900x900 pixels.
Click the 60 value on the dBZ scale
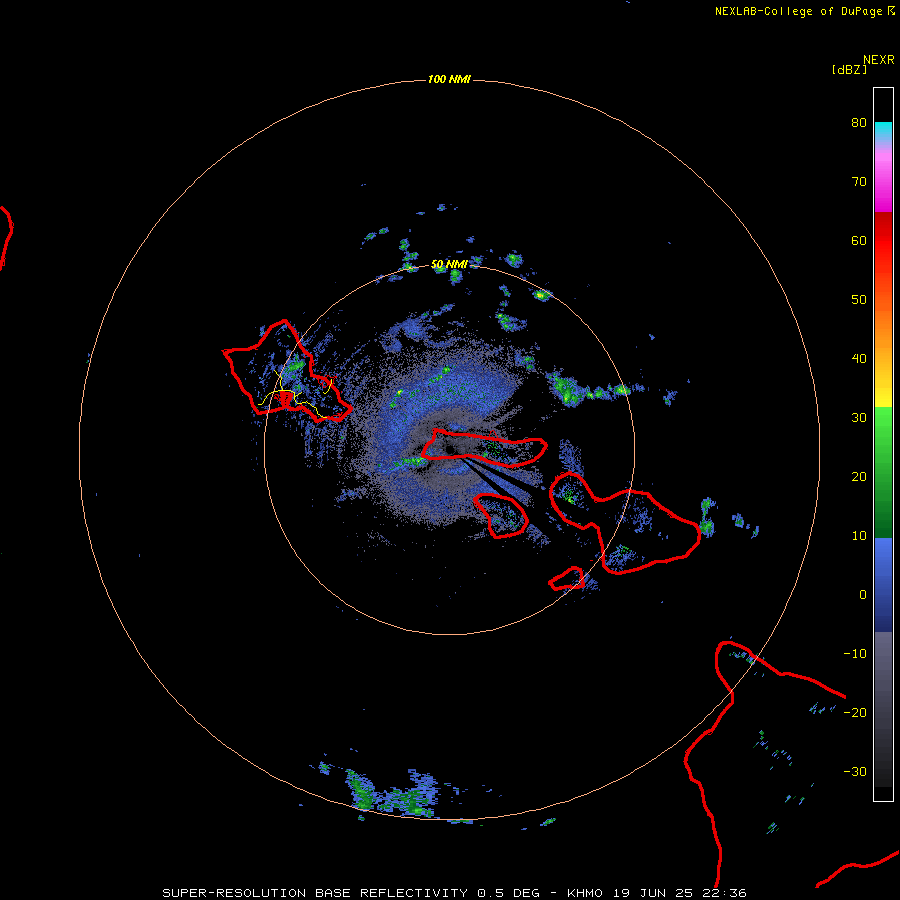859,240
